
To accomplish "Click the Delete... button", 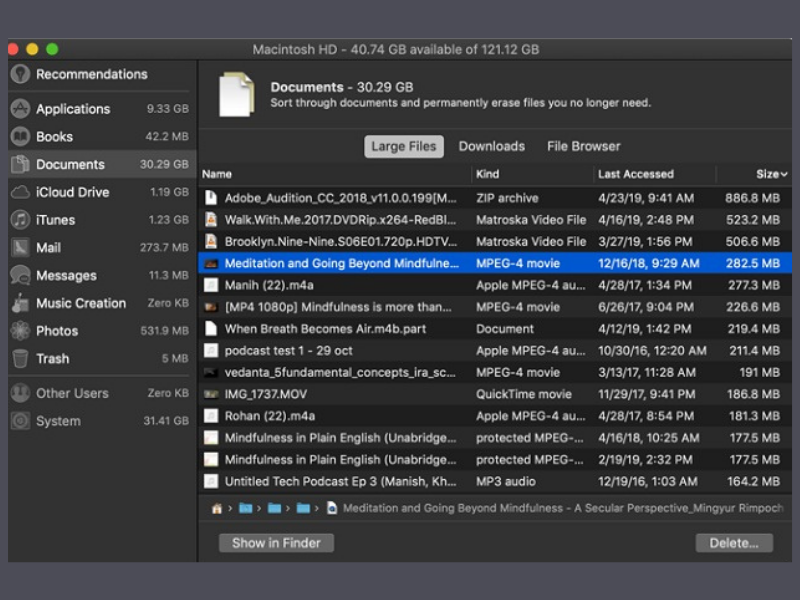I will (x=734, y=543).
